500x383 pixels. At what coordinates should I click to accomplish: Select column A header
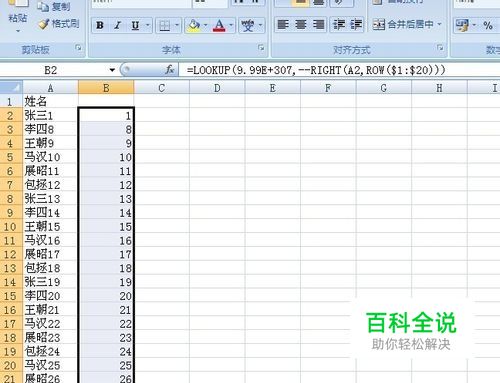pyautogui.click(x=50, y=88)
